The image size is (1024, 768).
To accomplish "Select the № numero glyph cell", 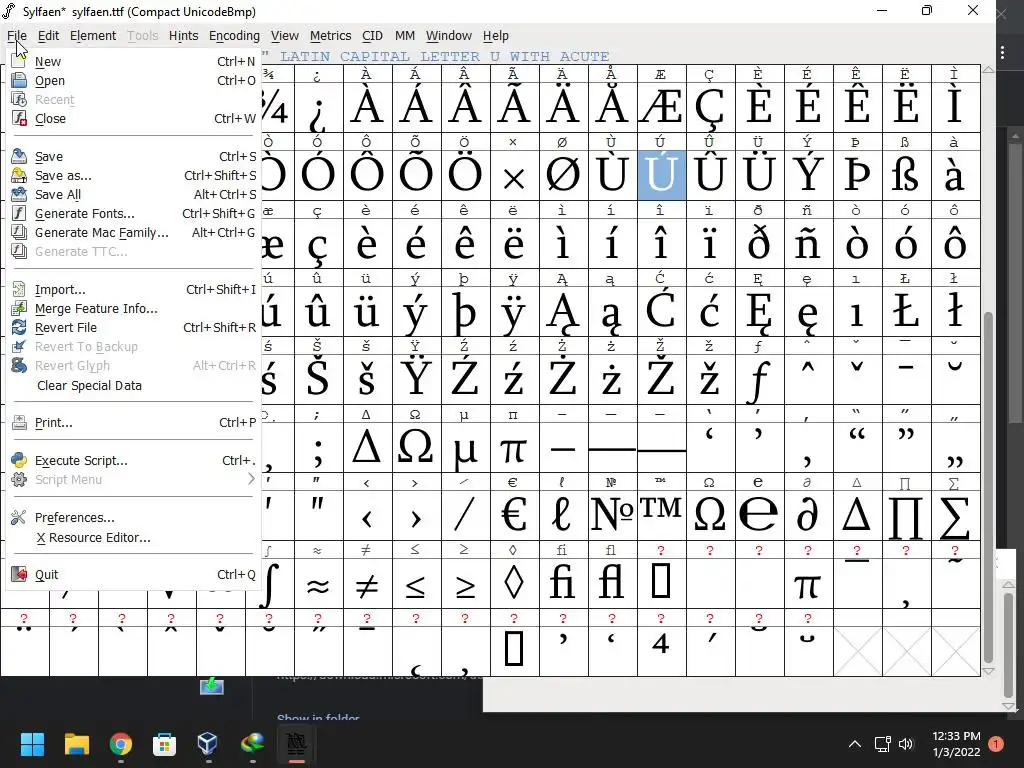I will pyautogui.click(x=613, y=515).
